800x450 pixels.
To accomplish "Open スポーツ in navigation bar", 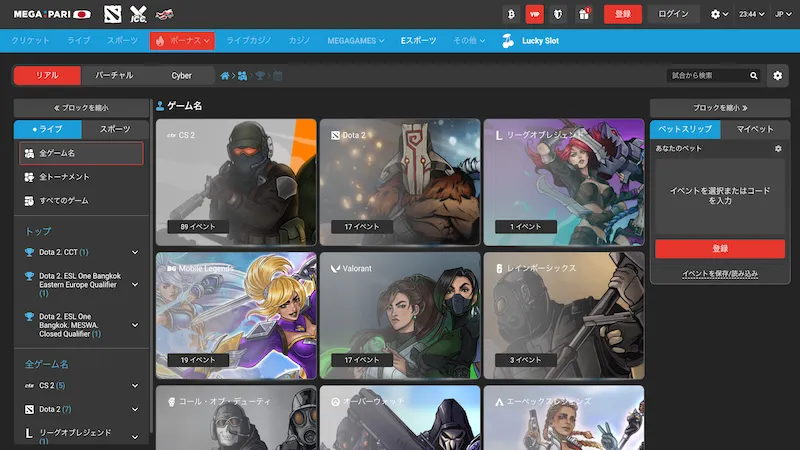I will (122, 40).
